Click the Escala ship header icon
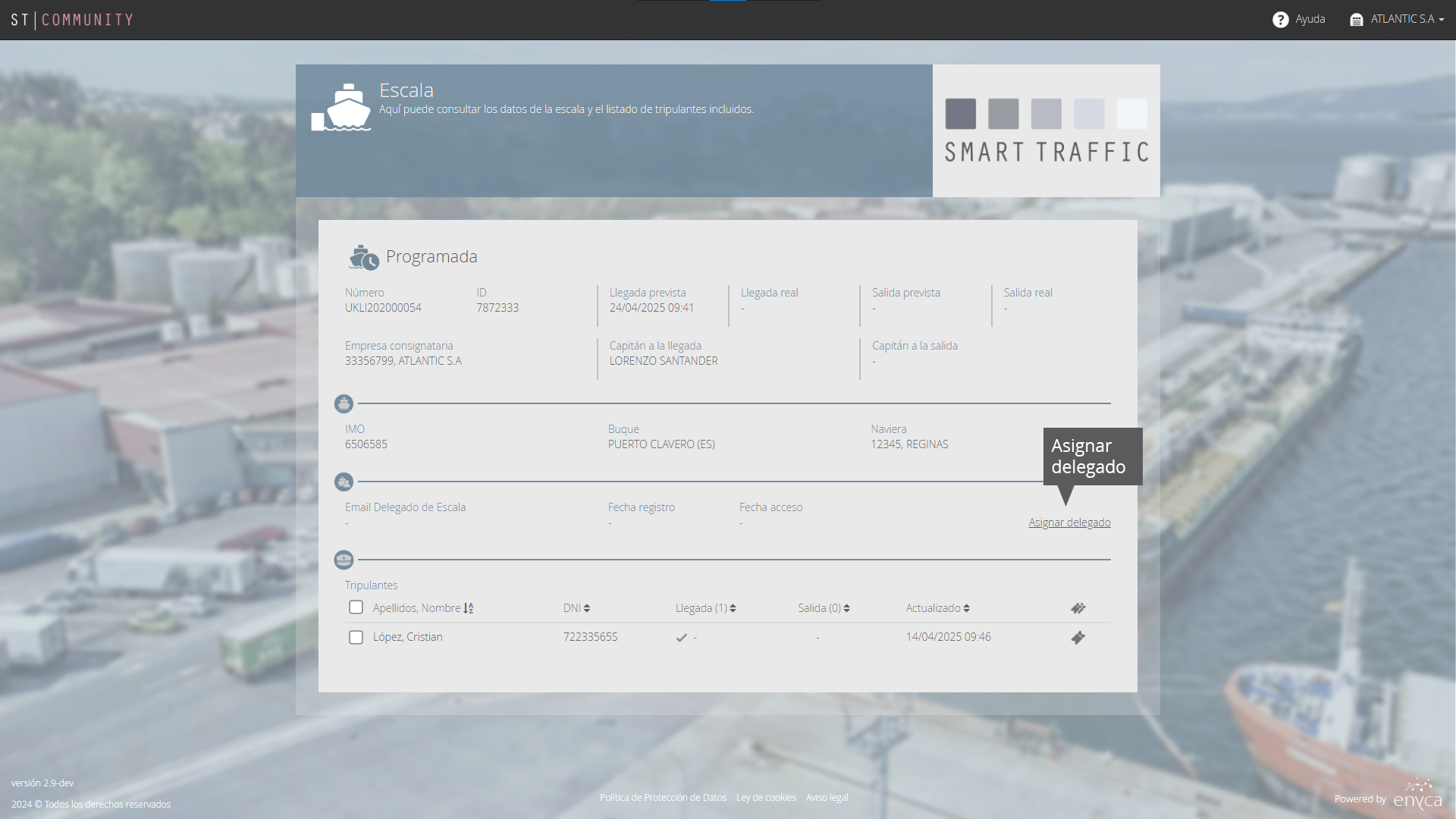 point(341,108)
